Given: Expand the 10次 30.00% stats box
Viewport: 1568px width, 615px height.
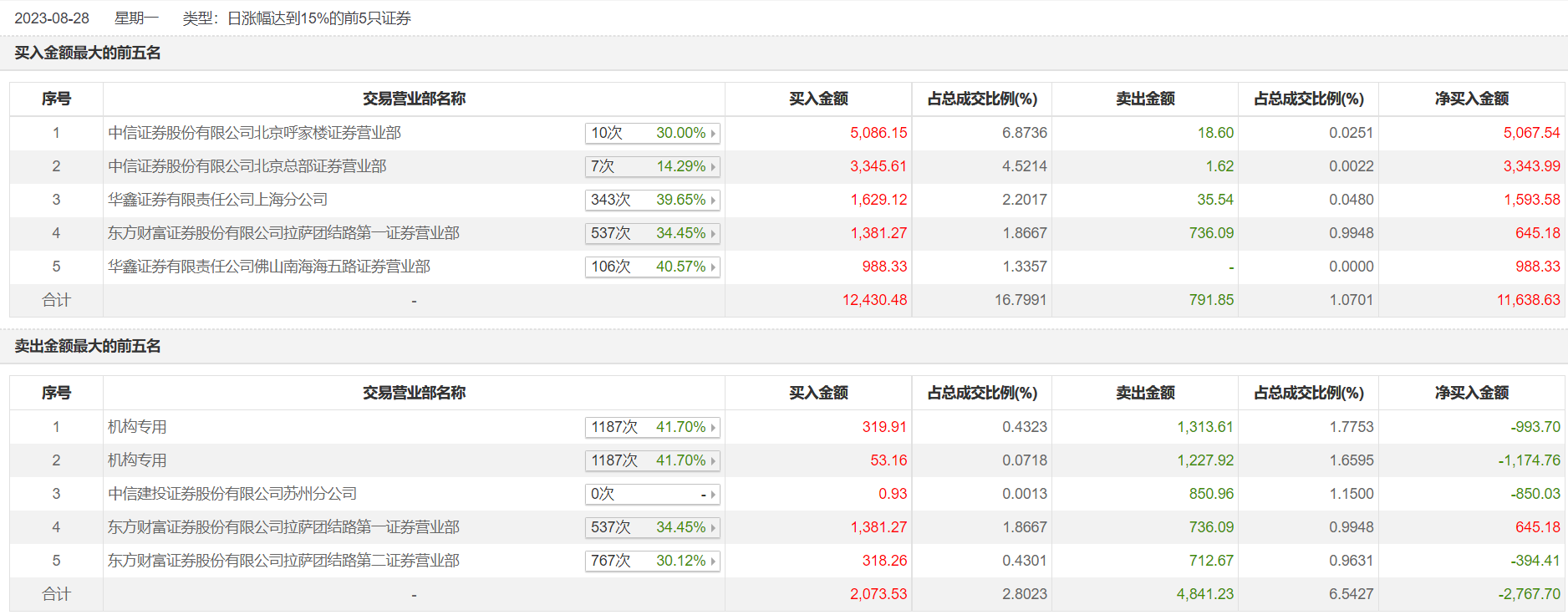Looking at the screenshot, I should click(x=652, y=133).
